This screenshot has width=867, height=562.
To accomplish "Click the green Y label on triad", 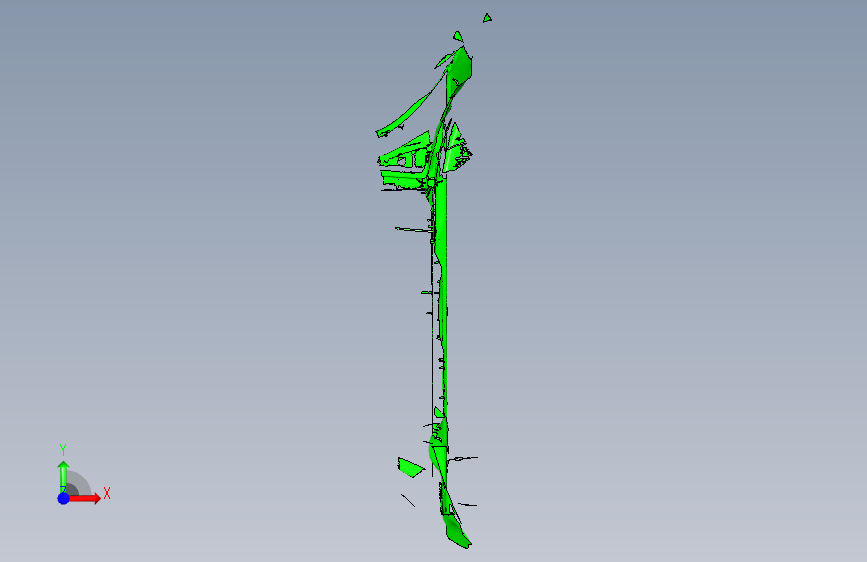I will tap(63, 450).
